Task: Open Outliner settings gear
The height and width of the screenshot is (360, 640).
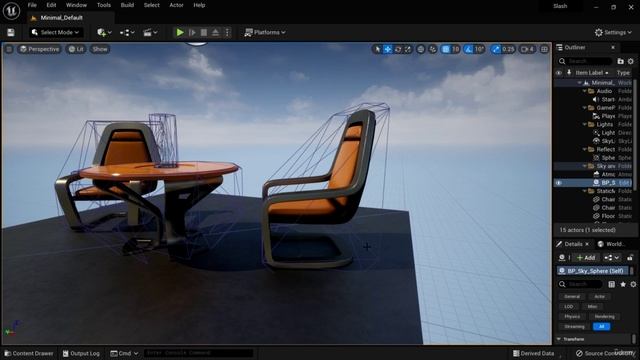Action: pos(631,61)
